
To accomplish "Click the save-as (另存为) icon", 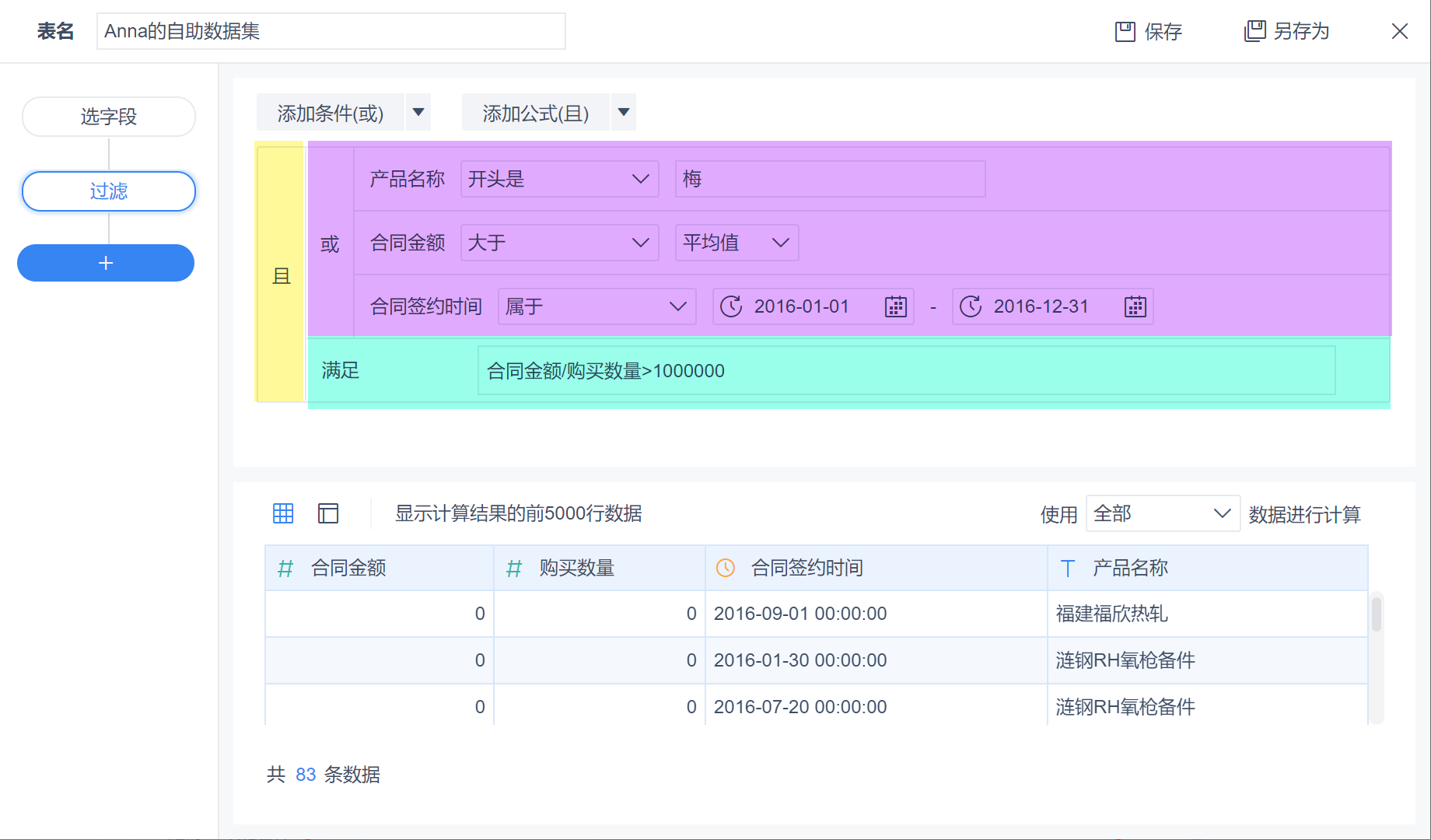I will pos(1255,31).
